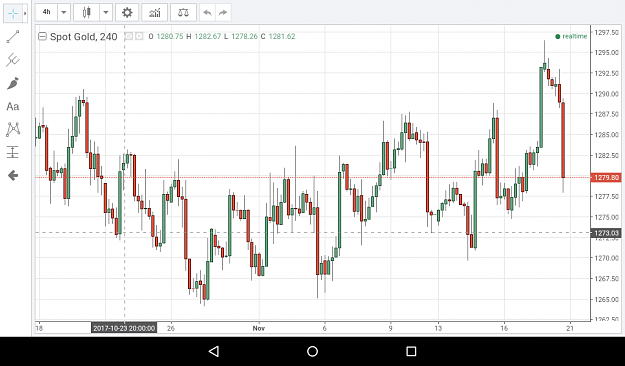The image size is (625, 366).
Task: Click the 1273.03 crosshair price label
Action: (606, 233)
